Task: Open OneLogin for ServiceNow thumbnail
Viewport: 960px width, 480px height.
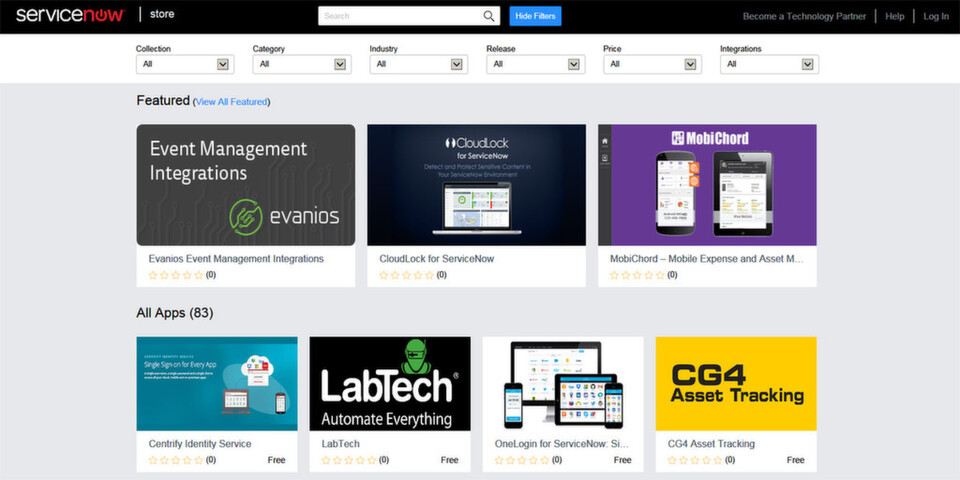Action: [x=563, y=383]
